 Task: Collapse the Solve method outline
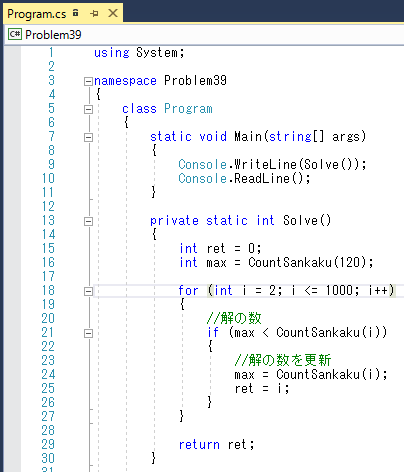point(88,221)
